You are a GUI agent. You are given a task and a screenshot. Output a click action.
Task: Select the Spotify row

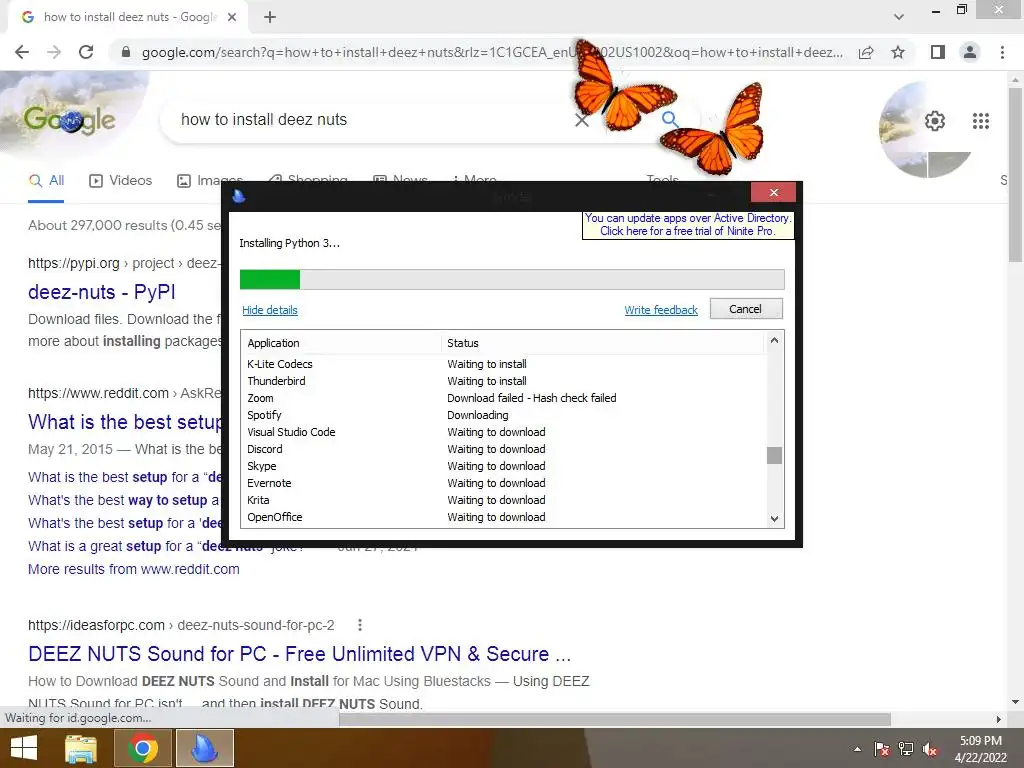pyautogui.click(x=503, y=415)
